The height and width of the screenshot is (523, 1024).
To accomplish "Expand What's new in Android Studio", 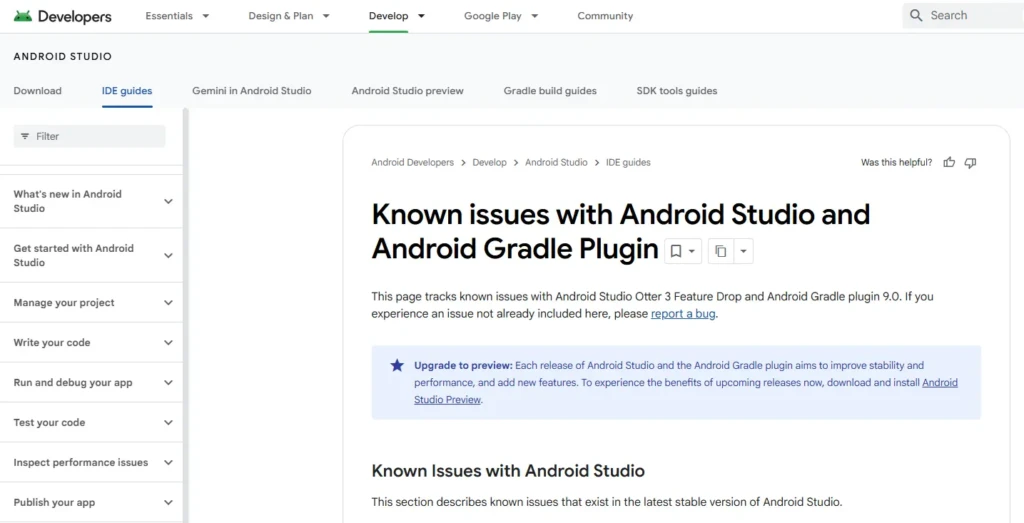I will [x=93, y=201].
